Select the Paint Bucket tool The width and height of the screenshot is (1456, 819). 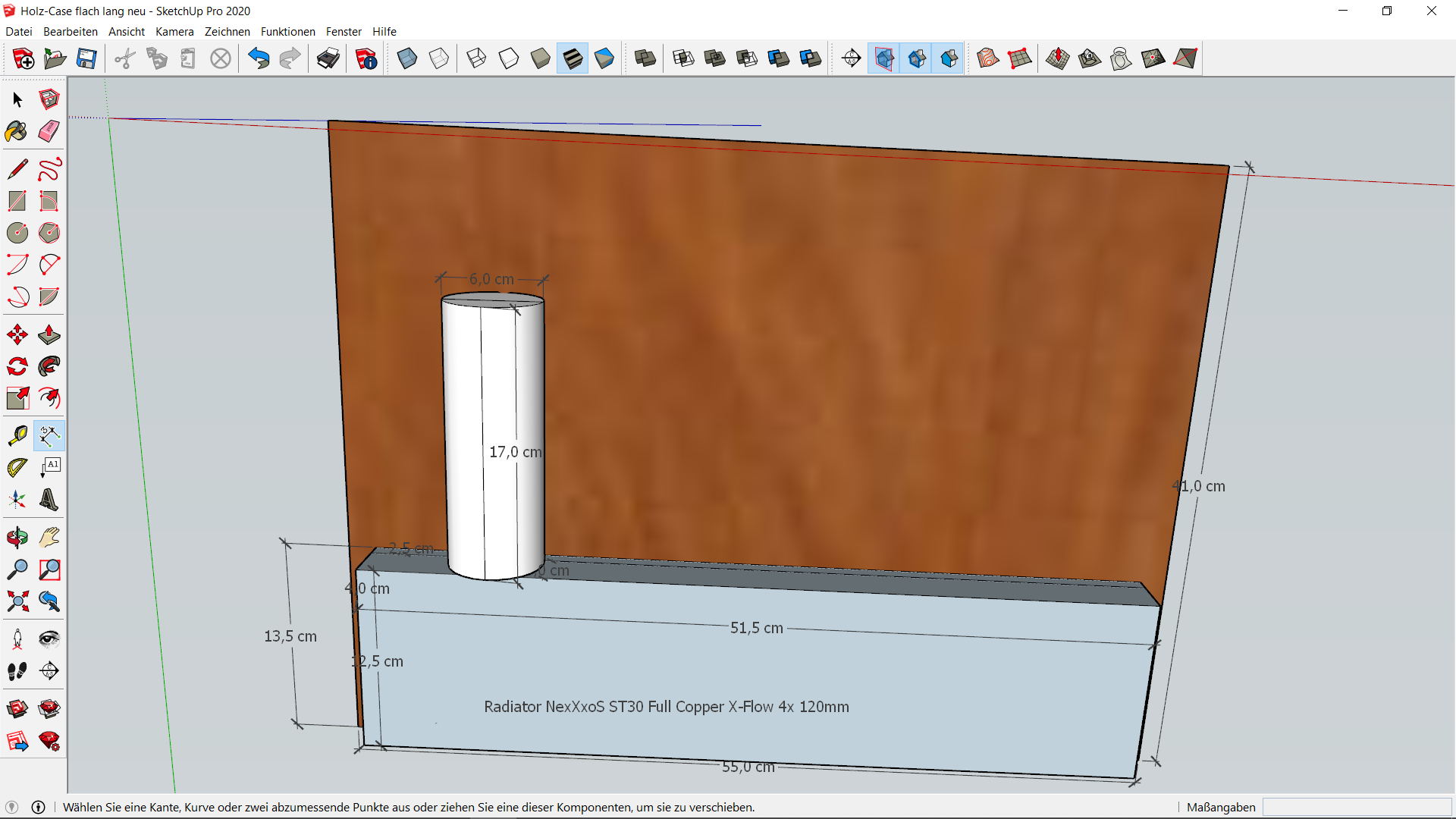pyautogui.click(x=17, y=132)
